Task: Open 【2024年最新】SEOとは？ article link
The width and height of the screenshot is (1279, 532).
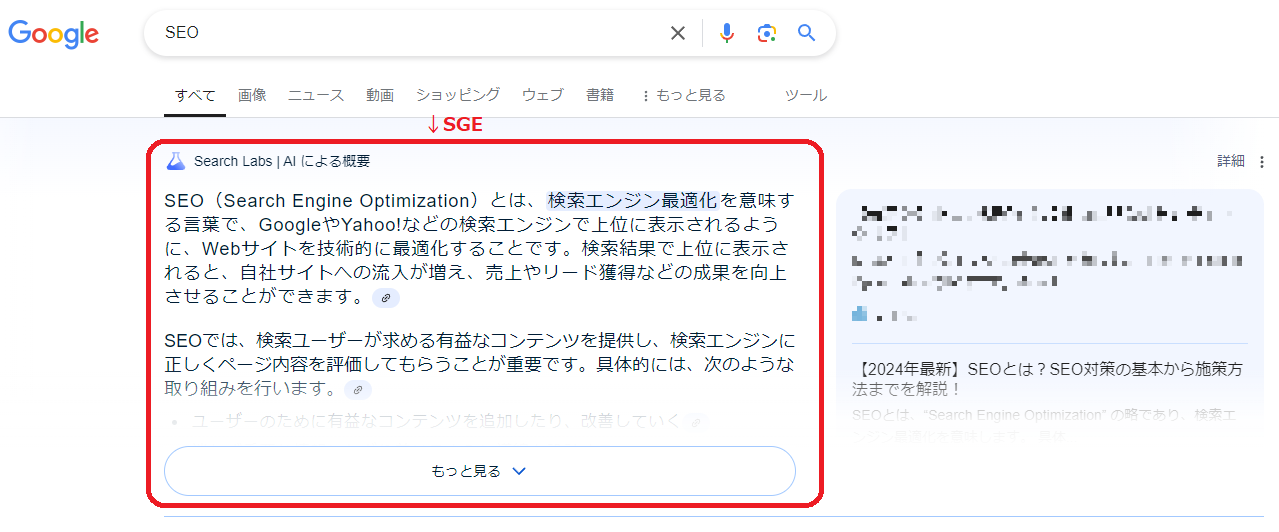Action: [1047, 378]
